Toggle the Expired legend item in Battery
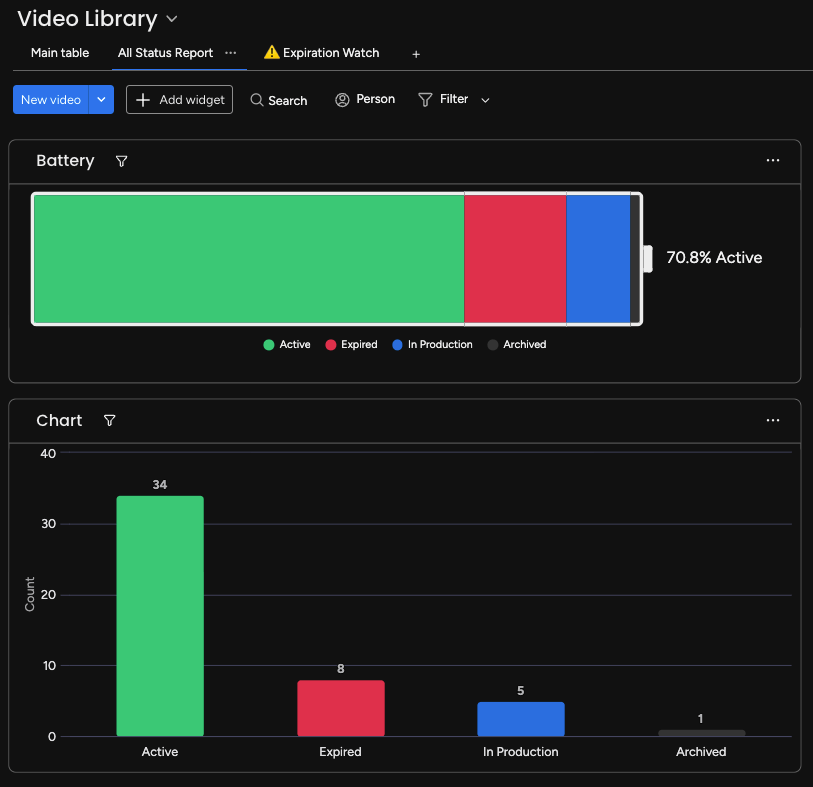 click(351, 345)
